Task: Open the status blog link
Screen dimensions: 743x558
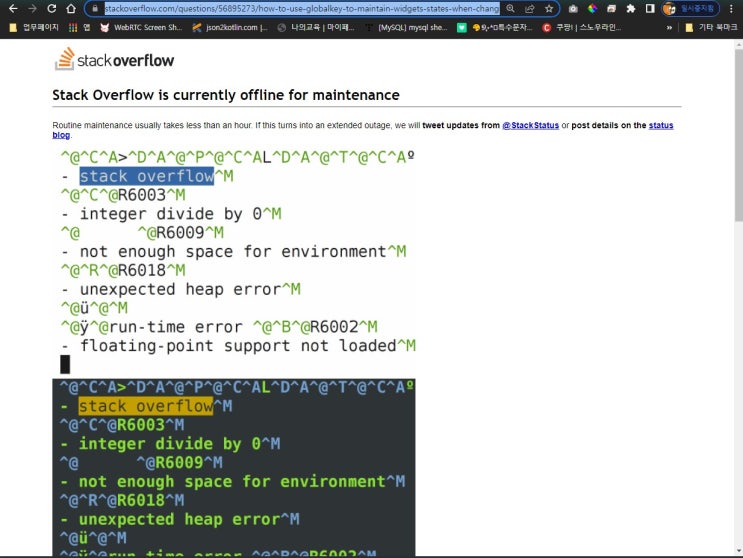Action: click(x=660, y=125)
